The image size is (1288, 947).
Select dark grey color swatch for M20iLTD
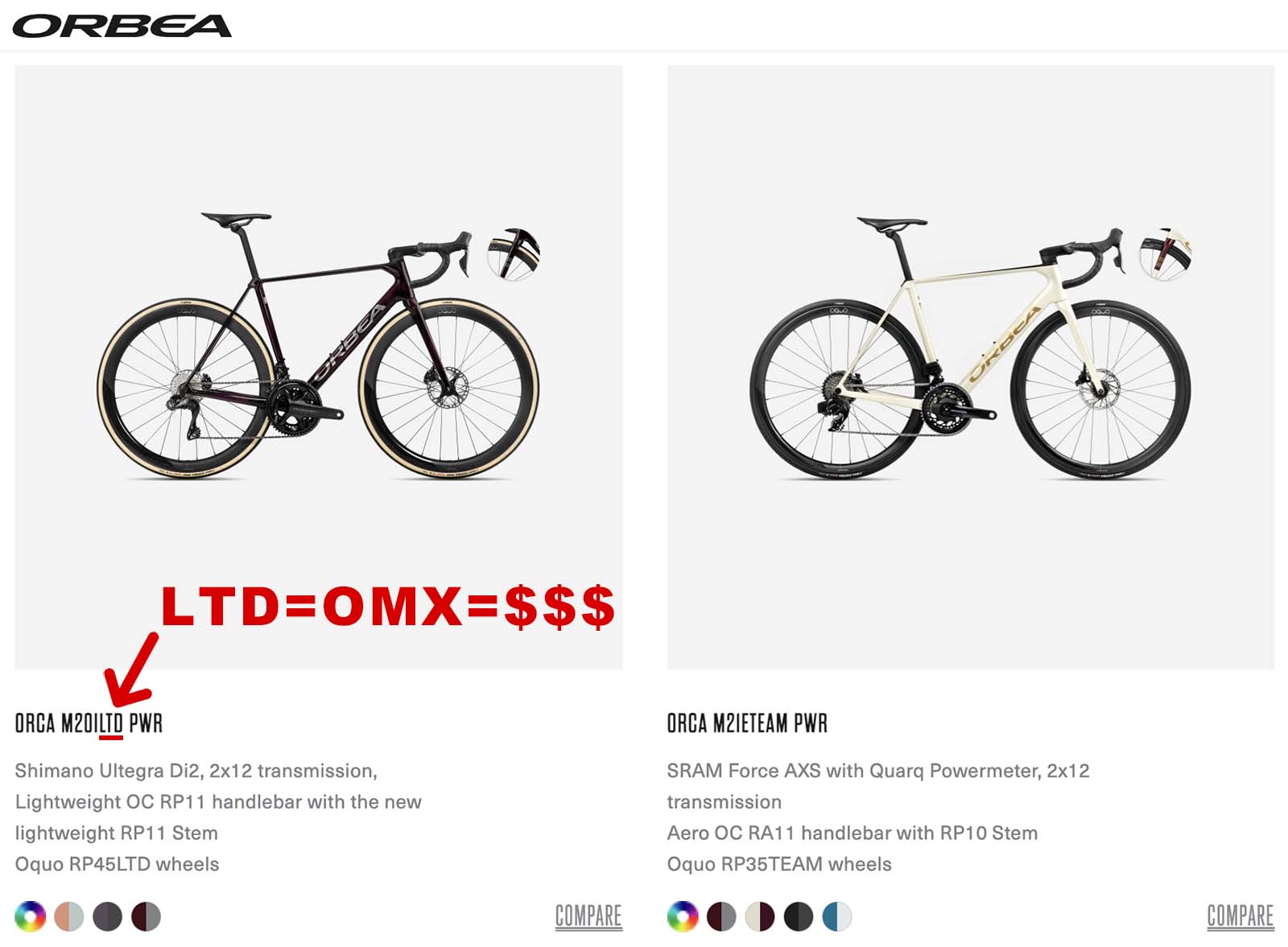click(x=107, y=916)
